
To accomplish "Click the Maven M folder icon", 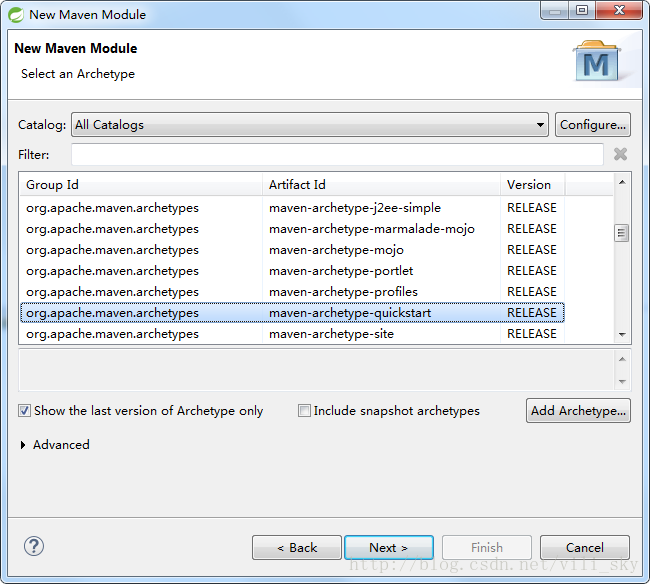I will click(x=596, y=61).
